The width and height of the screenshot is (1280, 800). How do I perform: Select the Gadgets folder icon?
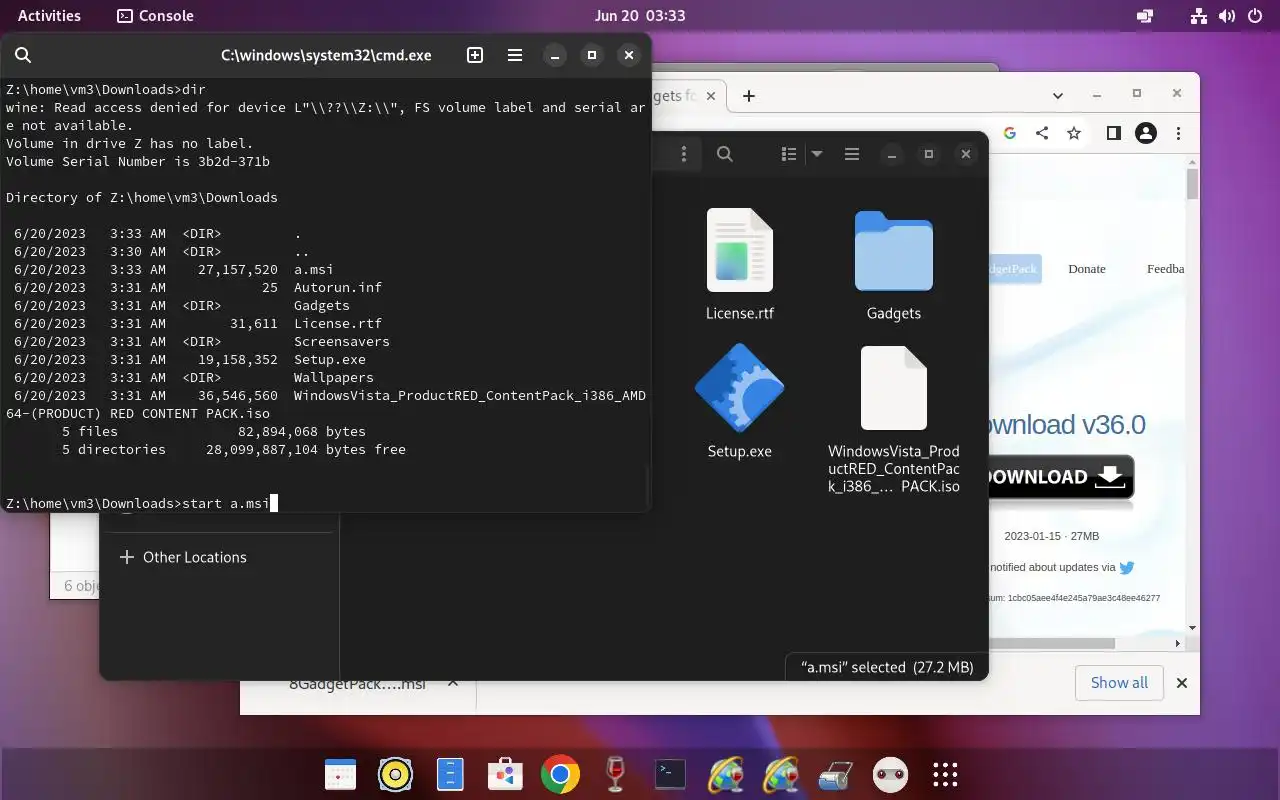[x=894, y=251]
